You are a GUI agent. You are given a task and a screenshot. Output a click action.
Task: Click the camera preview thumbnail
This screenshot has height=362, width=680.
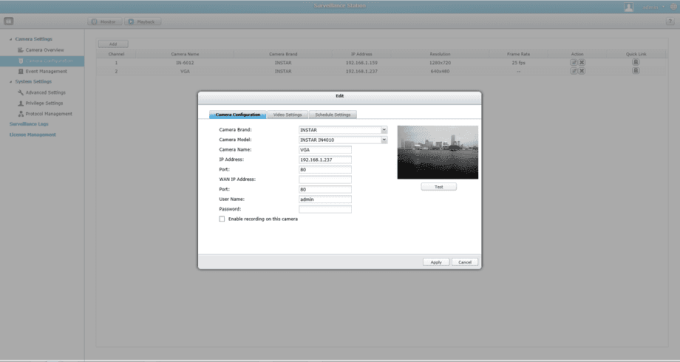[438, 152]
